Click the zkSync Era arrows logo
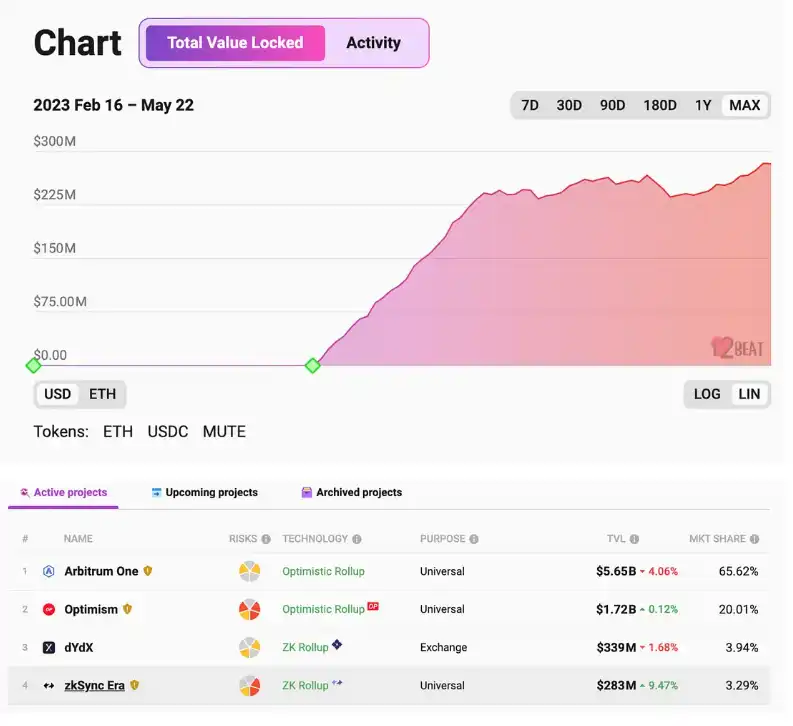The image size is (793, 726). [x=49, y=686]
